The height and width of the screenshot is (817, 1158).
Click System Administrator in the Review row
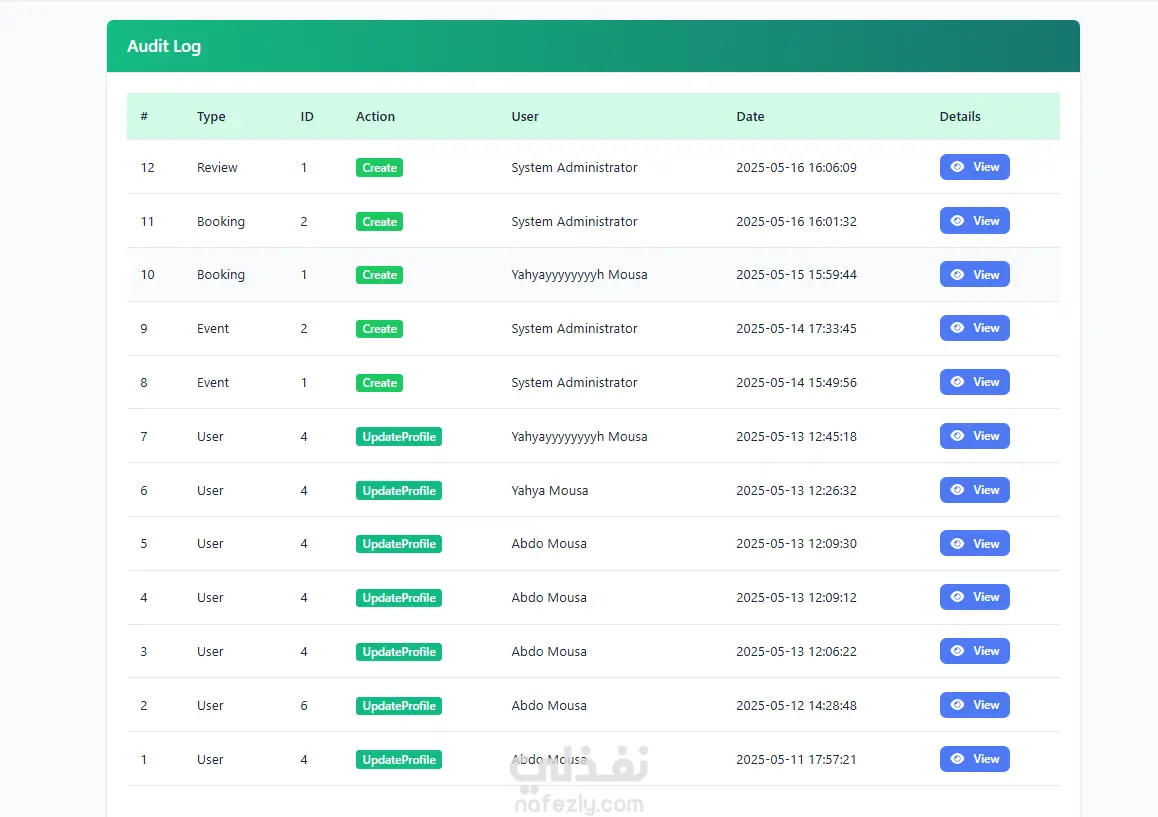[574, 168]
